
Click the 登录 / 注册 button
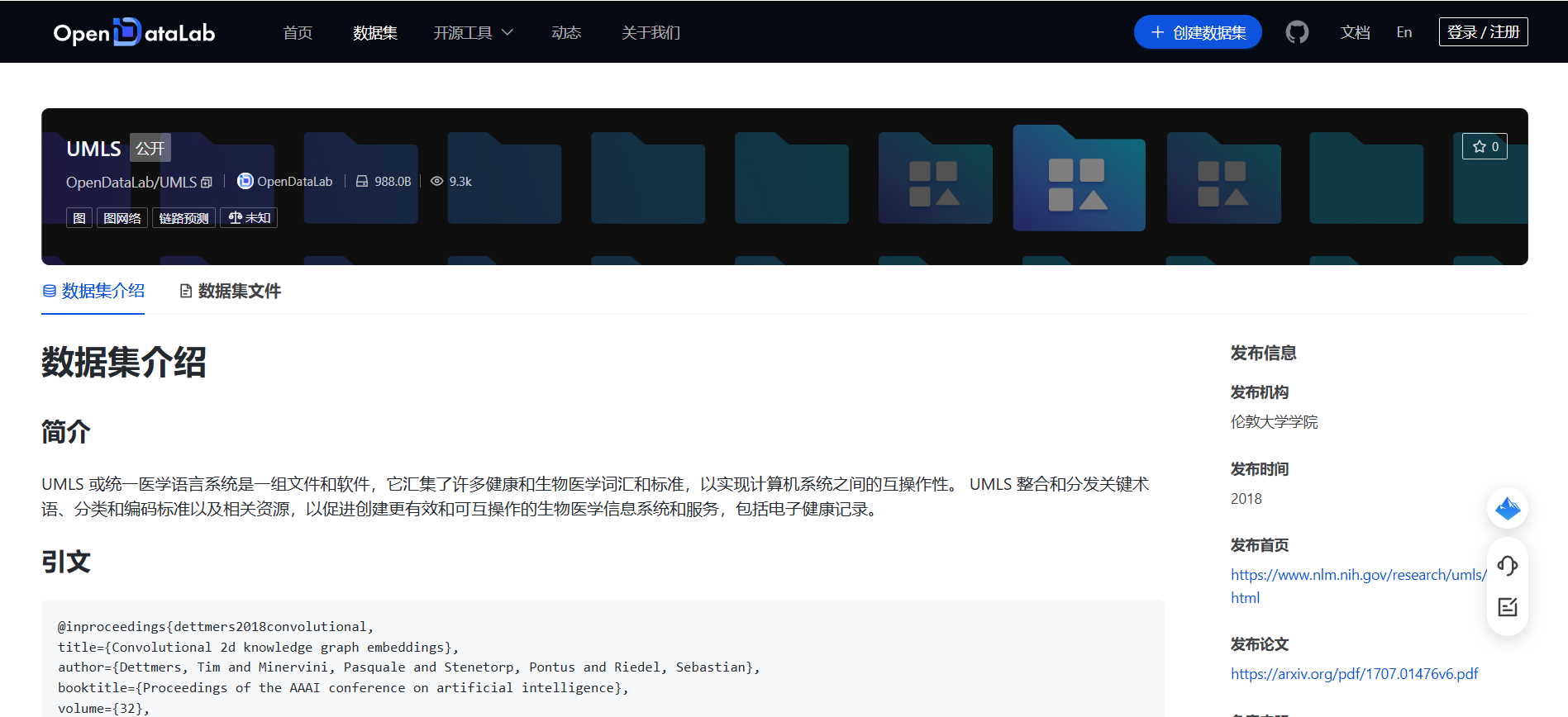point(1483,32)
